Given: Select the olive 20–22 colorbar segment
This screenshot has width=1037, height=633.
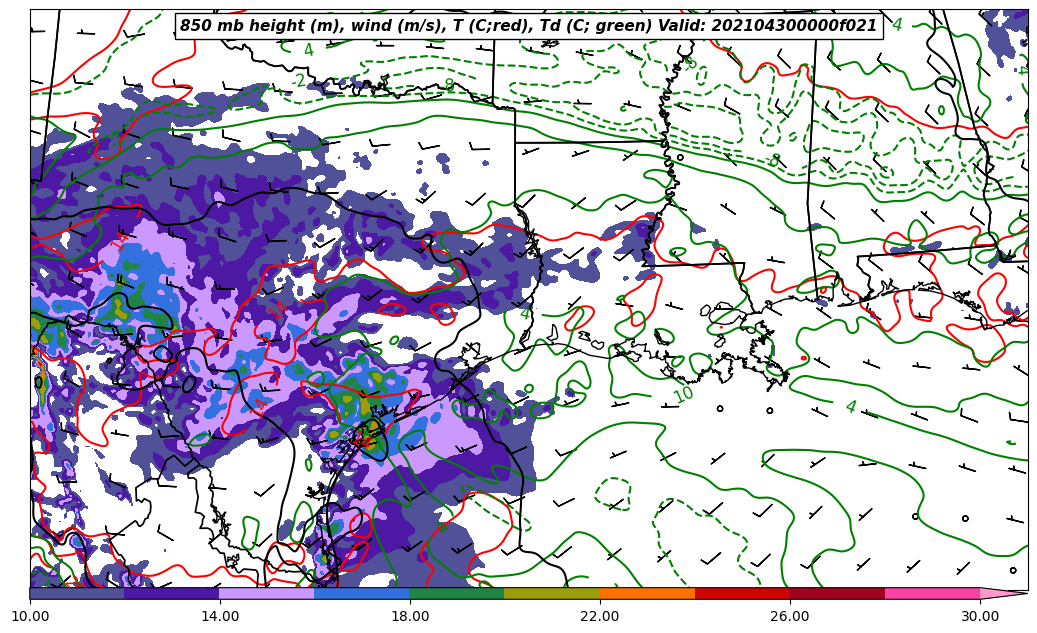Looking at the screenshot, I should click(552, 593).
